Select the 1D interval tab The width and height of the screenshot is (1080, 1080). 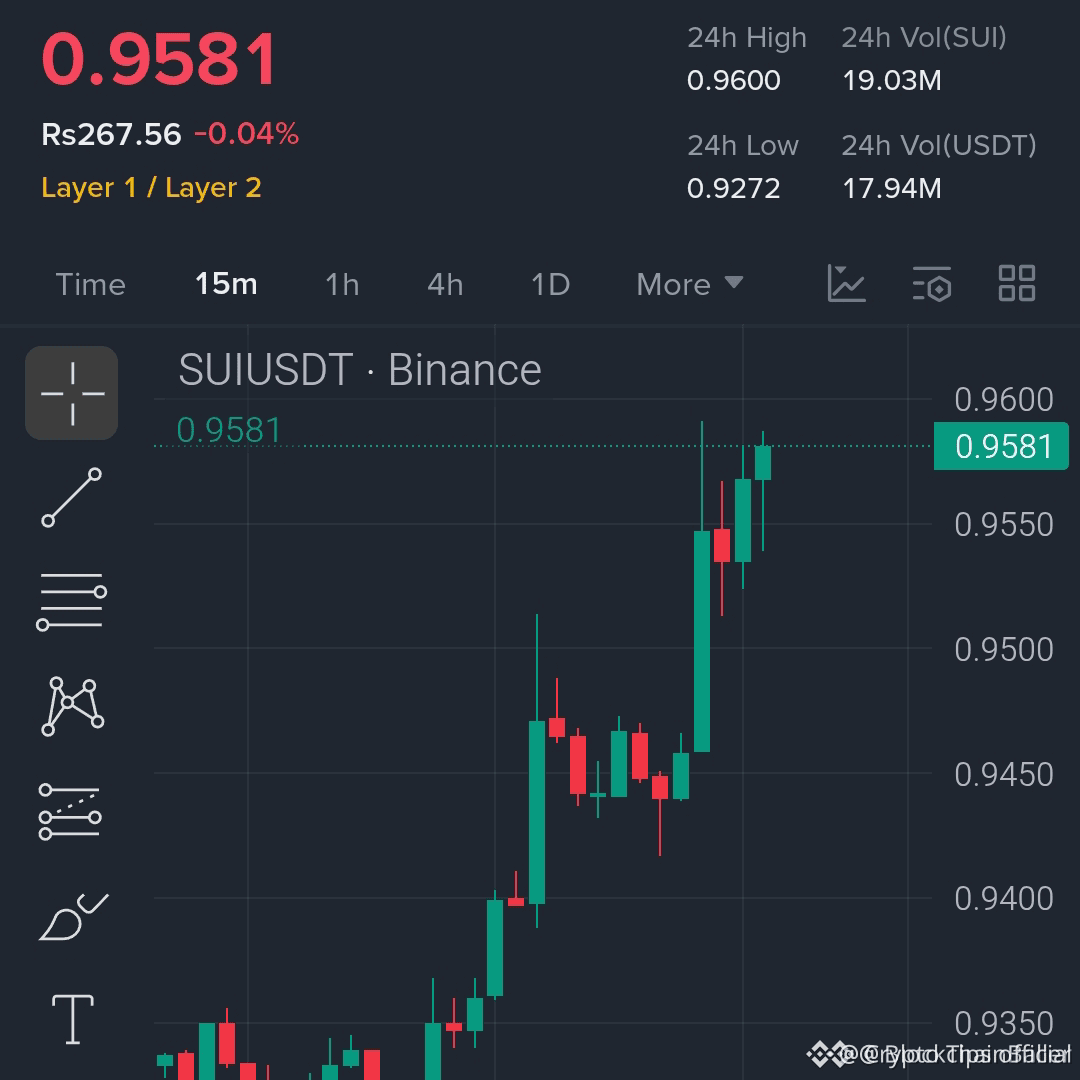550,284
